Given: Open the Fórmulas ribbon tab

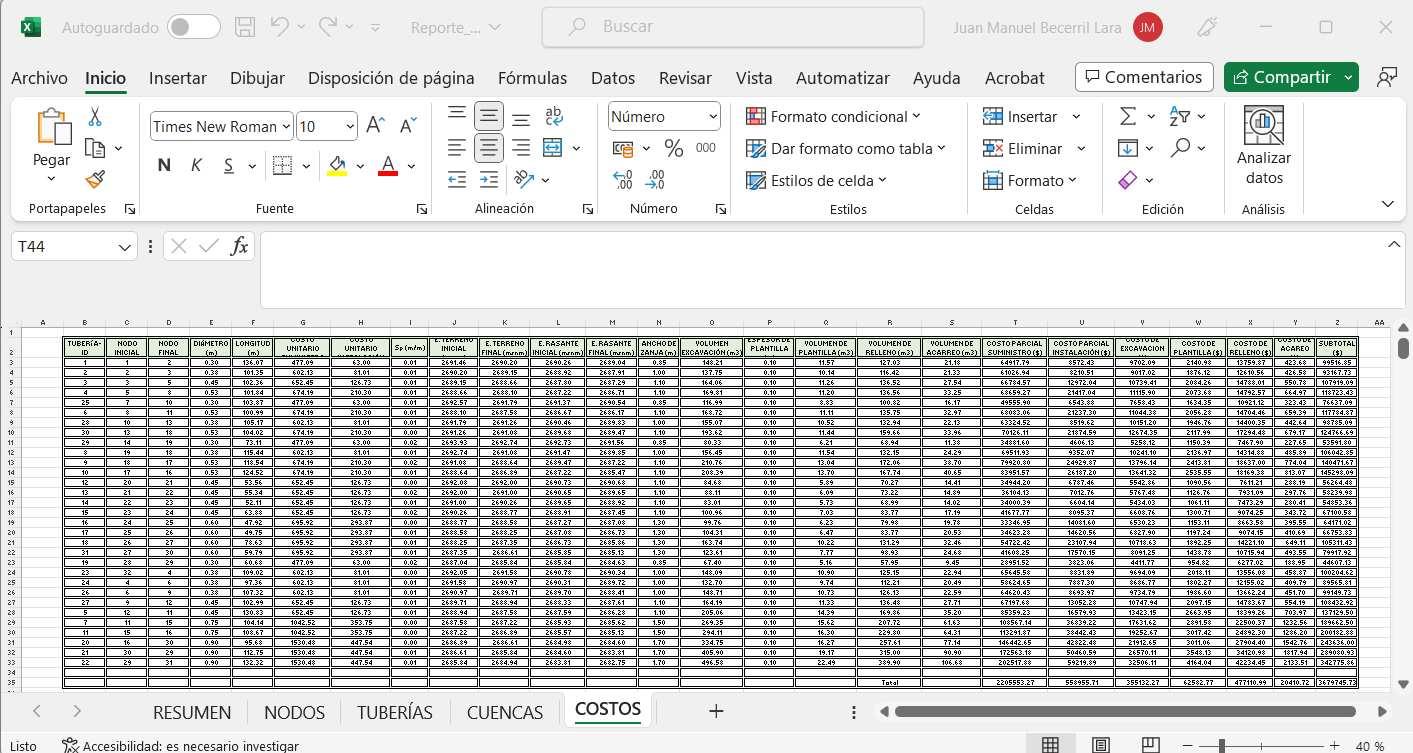Looking at the screenshot, I should pos(532,78).
